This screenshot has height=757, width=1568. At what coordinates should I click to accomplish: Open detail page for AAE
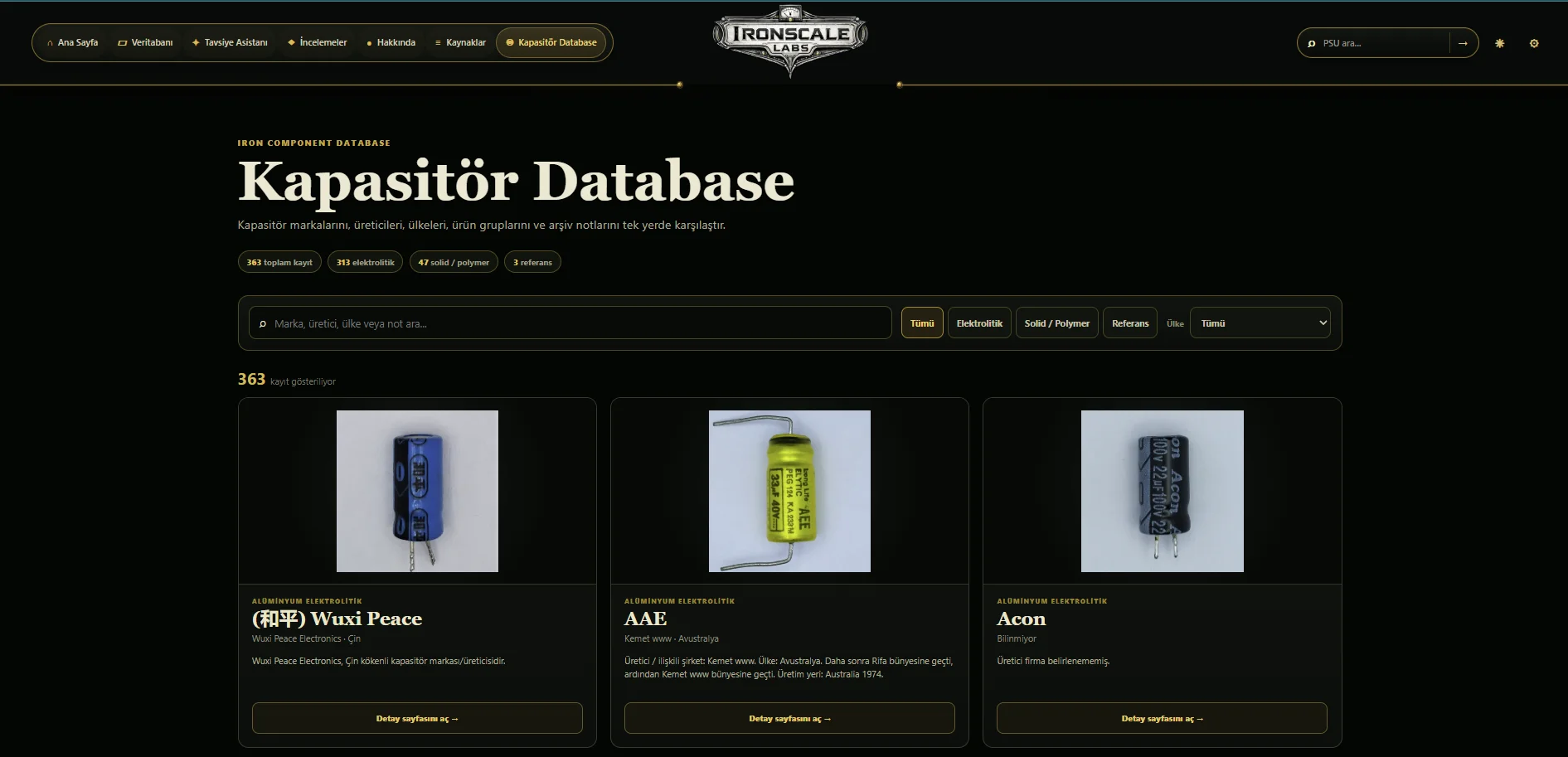pos(789,718)
